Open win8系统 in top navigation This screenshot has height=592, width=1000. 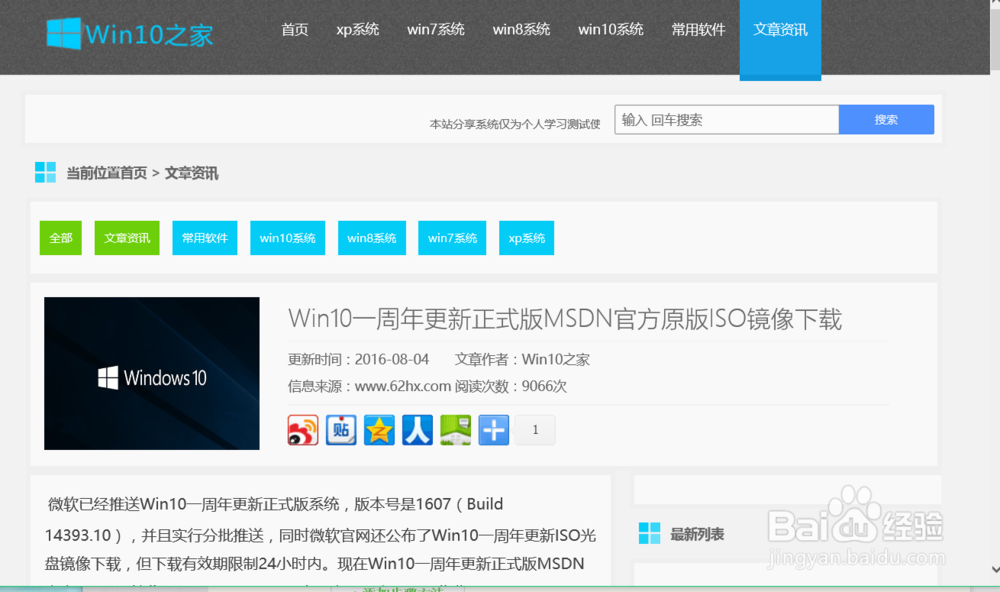522,29
